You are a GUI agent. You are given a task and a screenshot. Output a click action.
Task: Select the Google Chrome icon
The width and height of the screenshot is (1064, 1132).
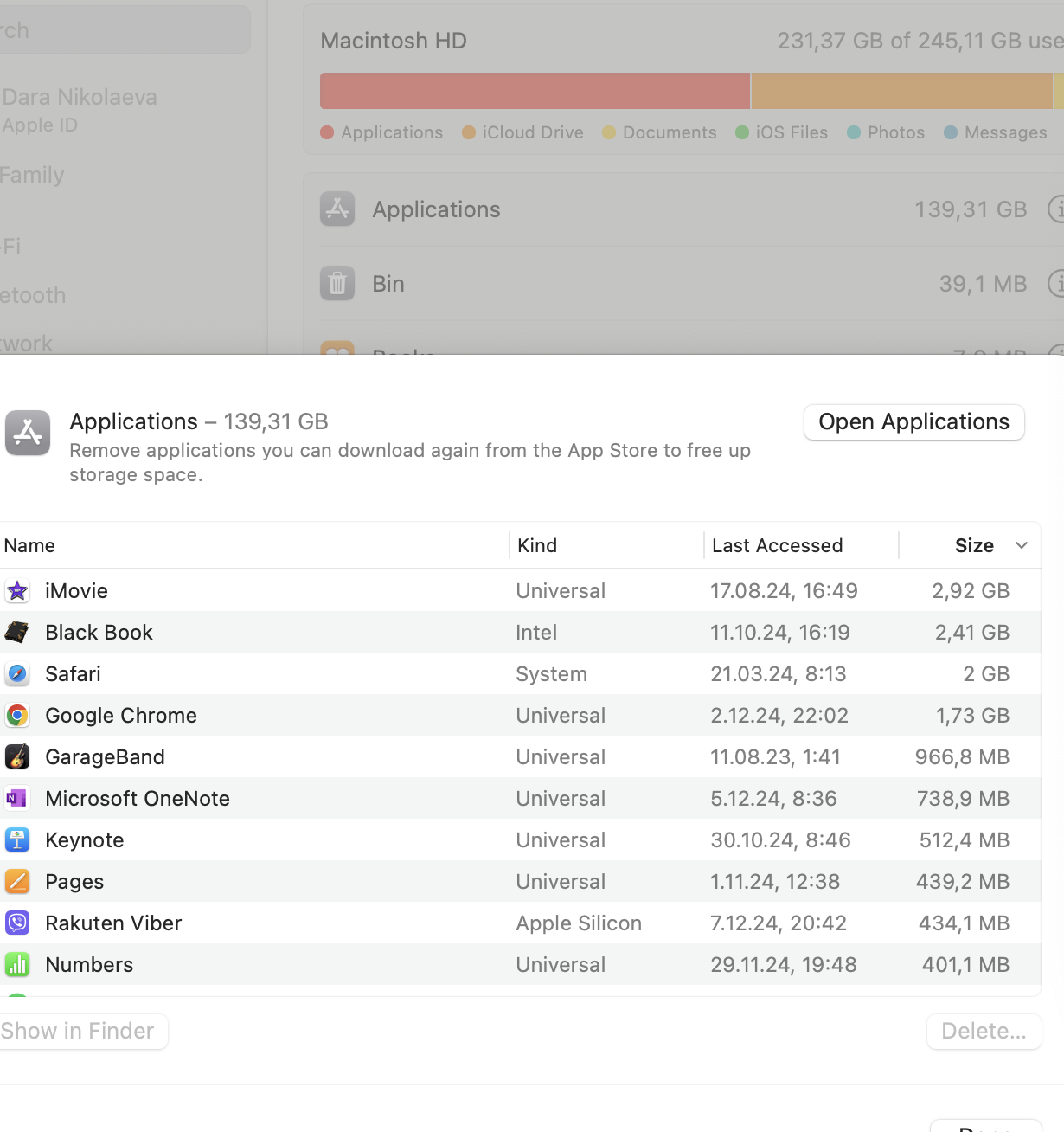17,716
